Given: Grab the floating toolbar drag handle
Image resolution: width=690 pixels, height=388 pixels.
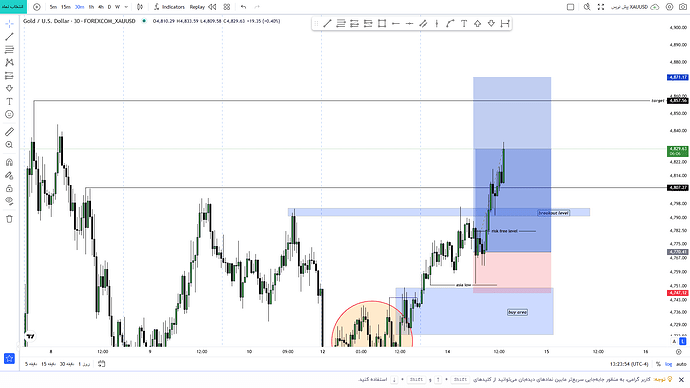Looking at the screenshot, I should [x=316, y=24].
